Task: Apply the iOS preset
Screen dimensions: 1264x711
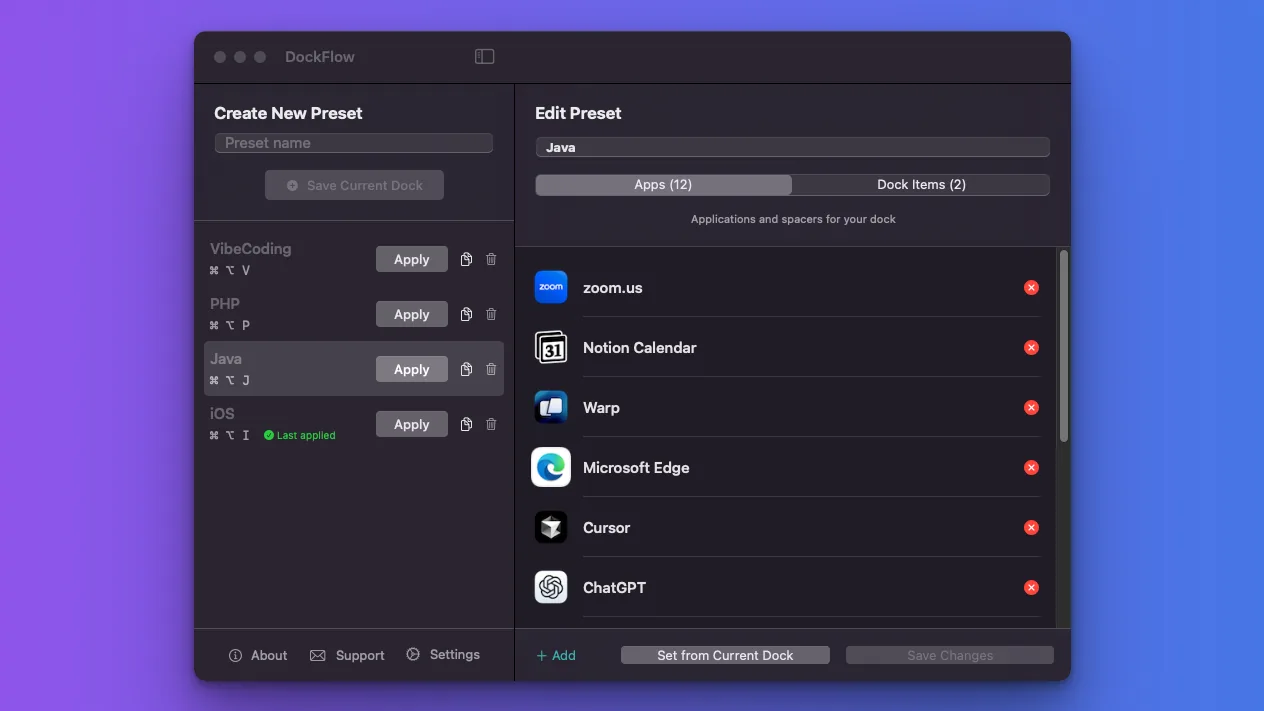Action: [411, 424]
